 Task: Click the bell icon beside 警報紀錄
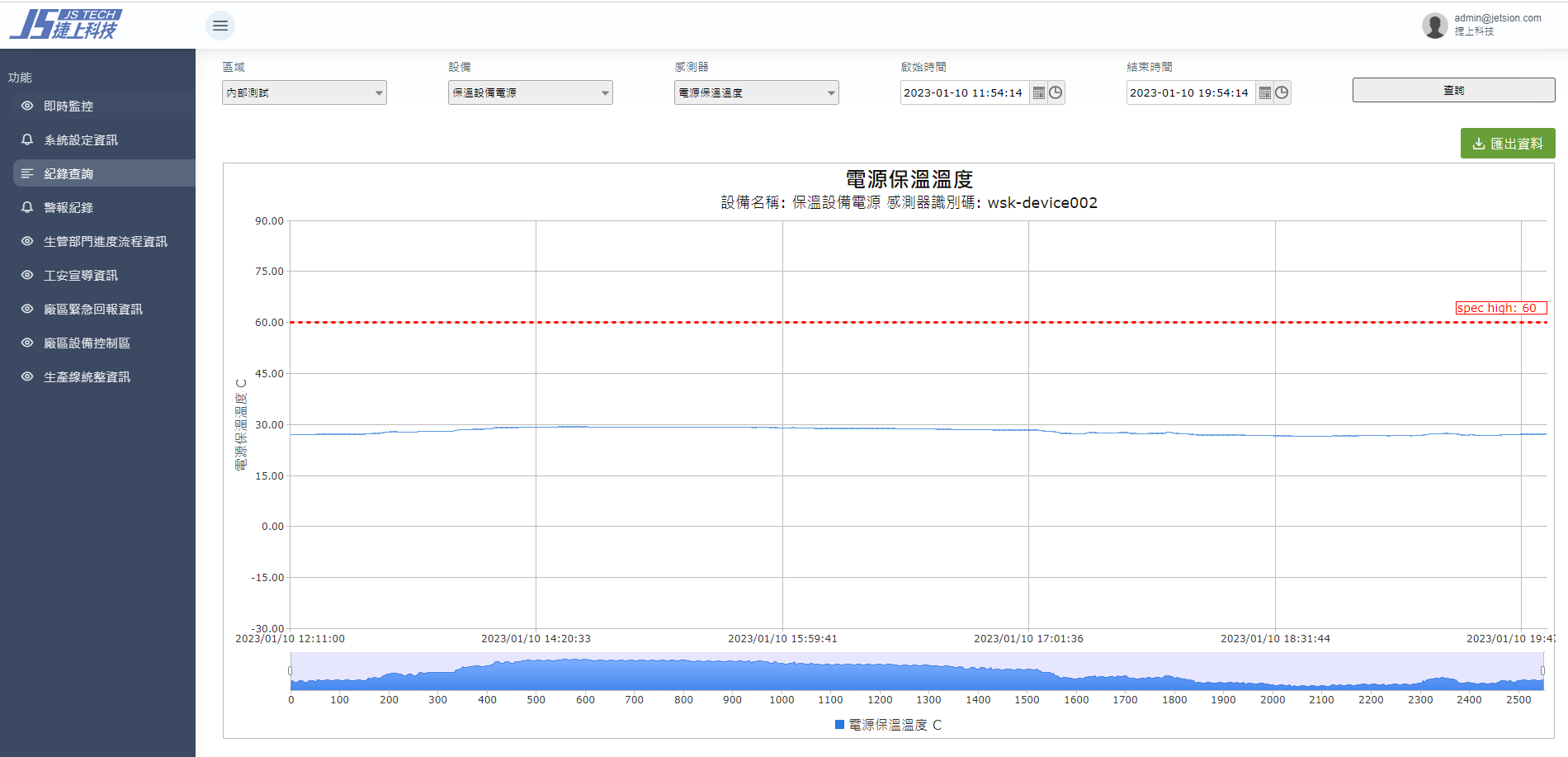coord(27,207)
